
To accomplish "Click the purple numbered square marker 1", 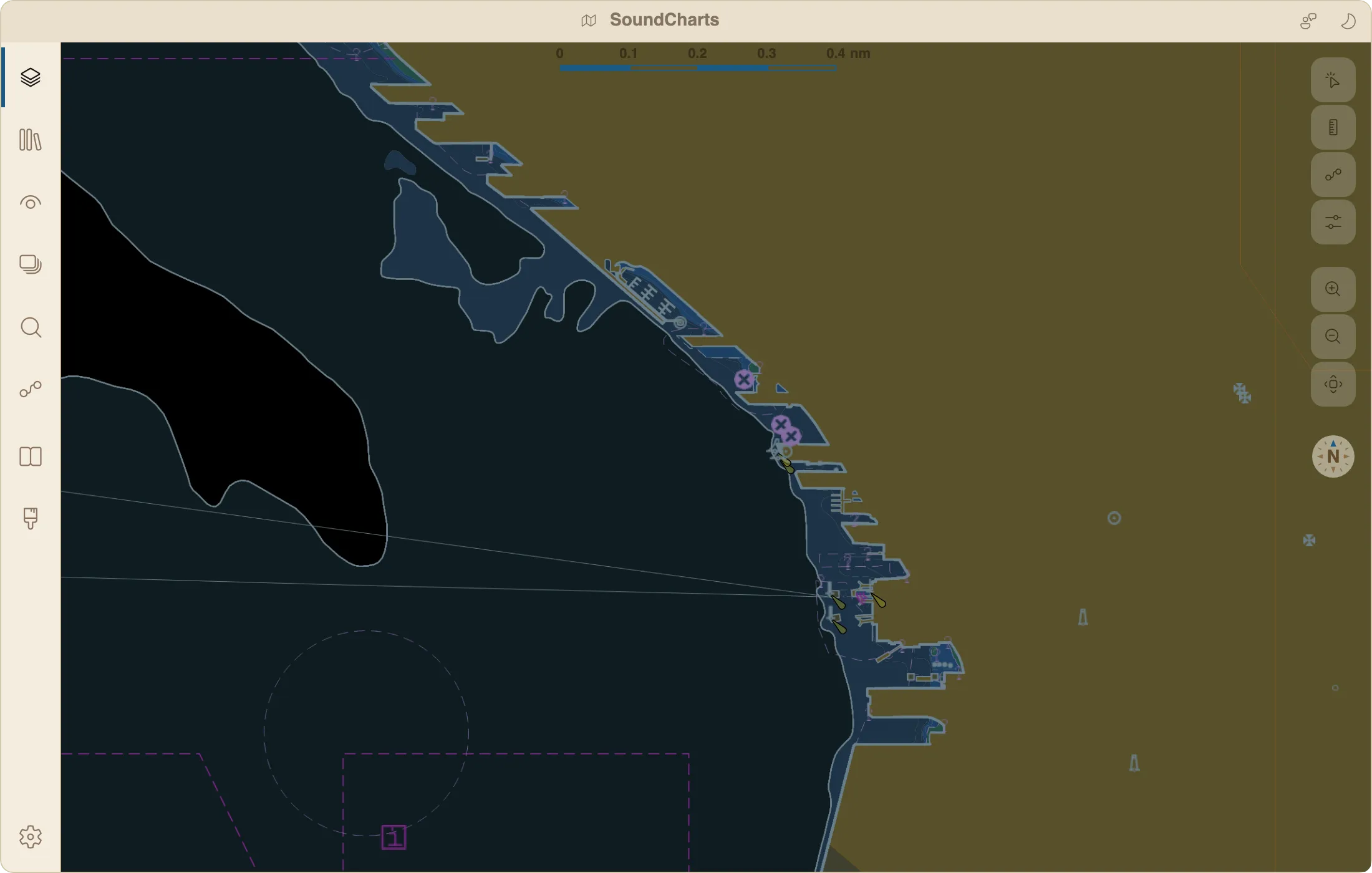I will click(394, 837).
